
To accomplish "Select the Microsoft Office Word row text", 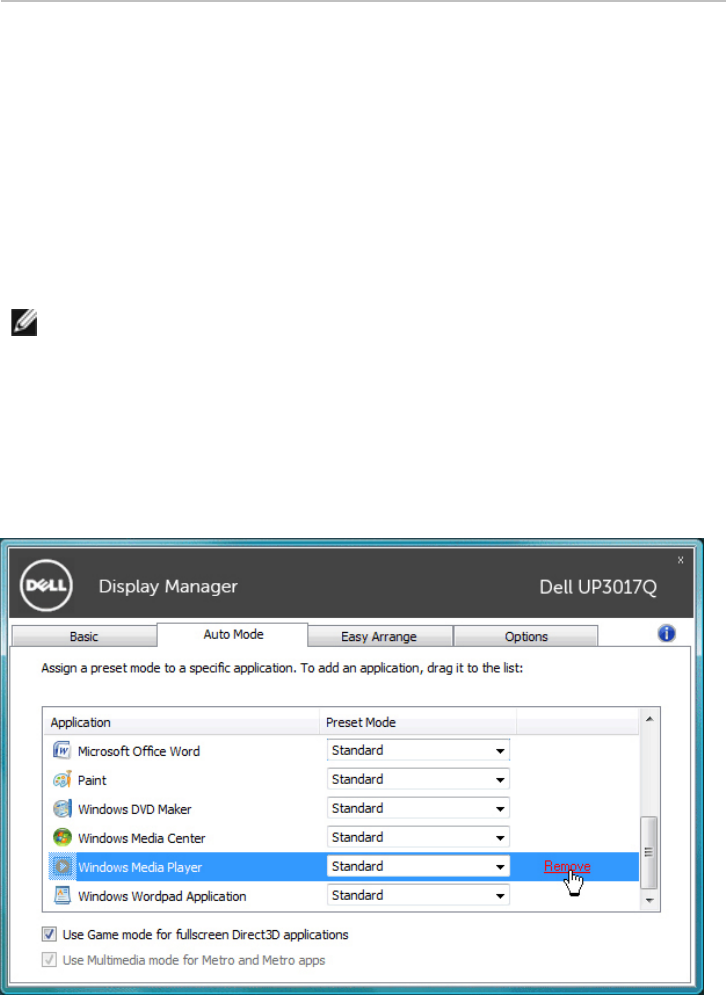I will pyautogui.click(x=139, y=751).
